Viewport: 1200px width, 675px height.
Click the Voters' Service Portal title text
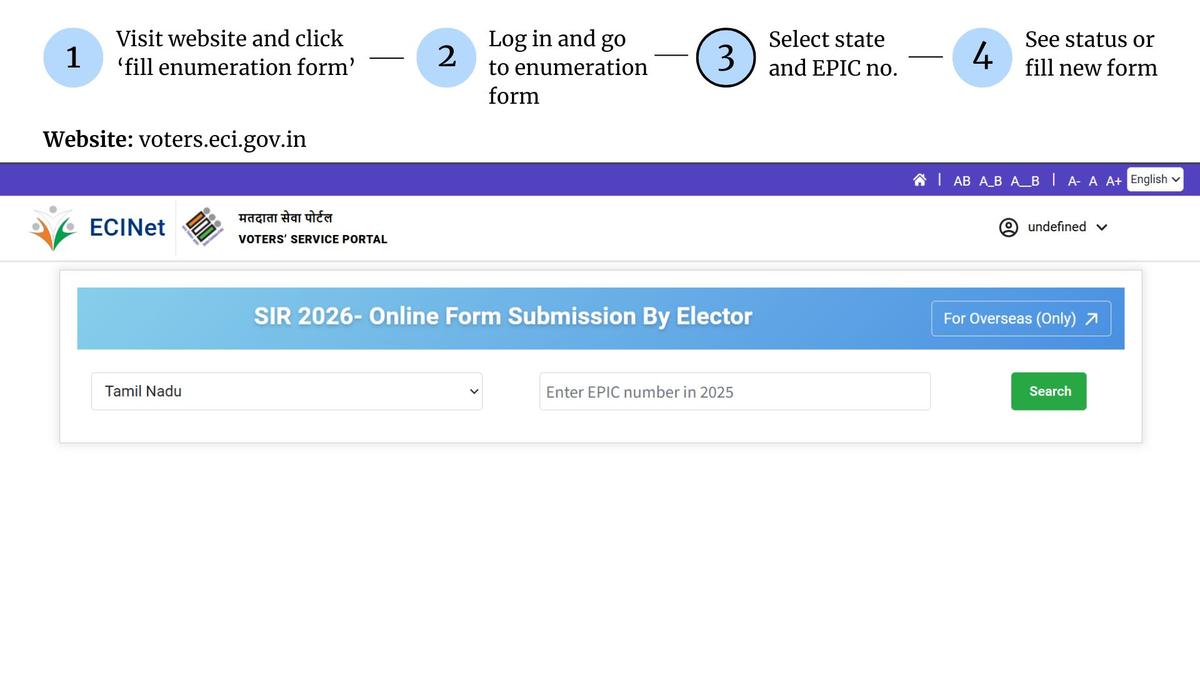pyautogui.click(x=312, y=239)
